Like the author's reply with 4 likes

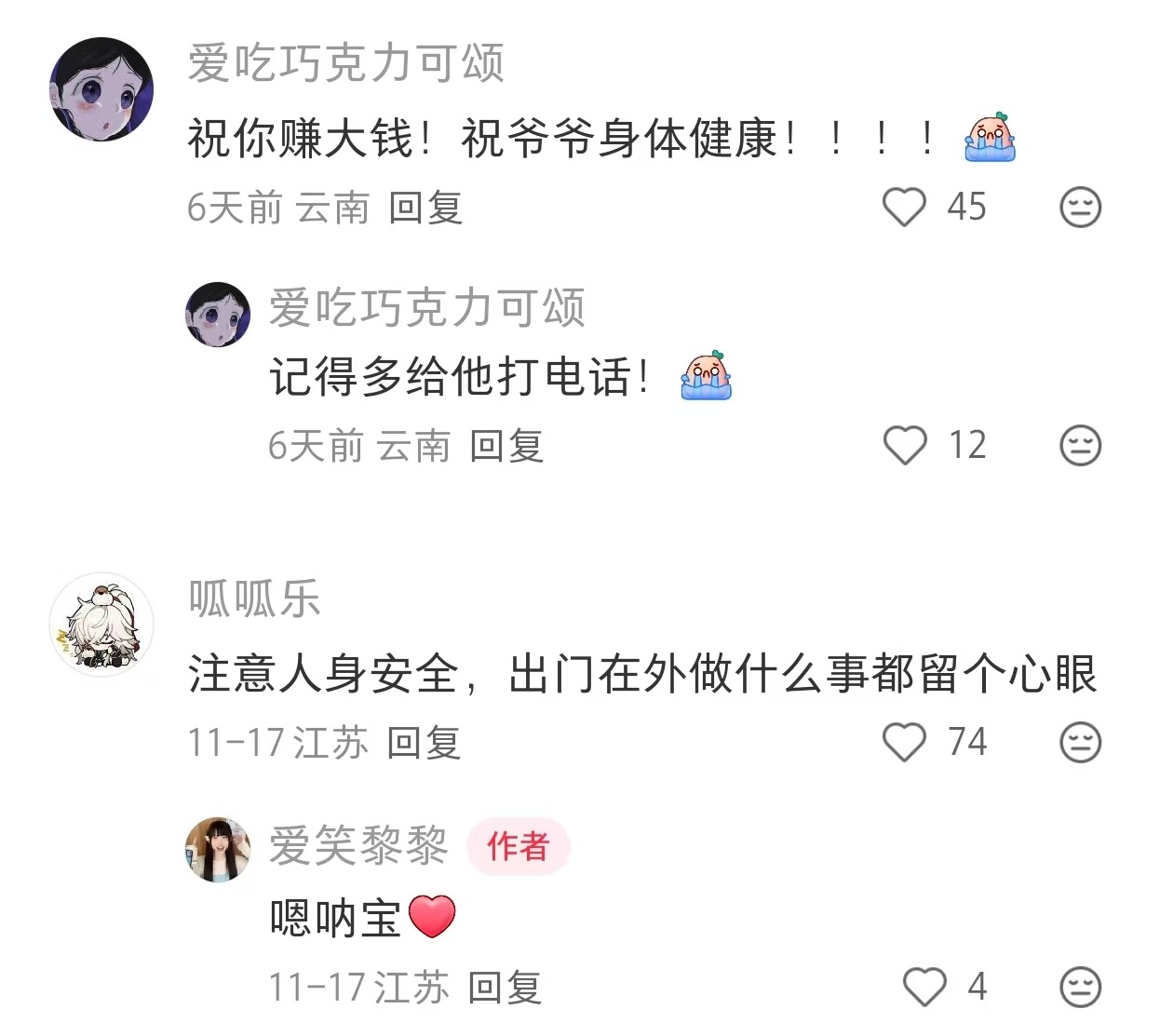[x=924, y=987]
